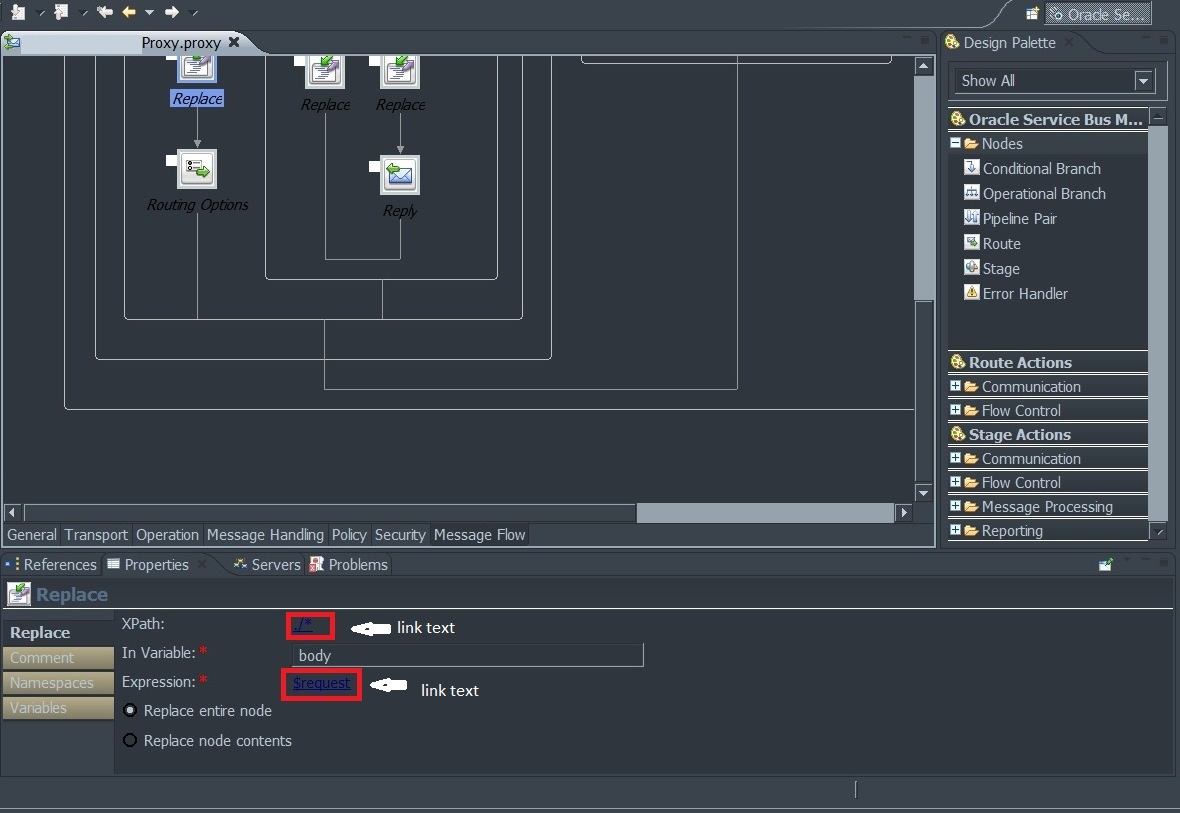Expand Flow Control under Route Actions
This screenshot has height=813, width=1180.
click(x=955, y=410)
